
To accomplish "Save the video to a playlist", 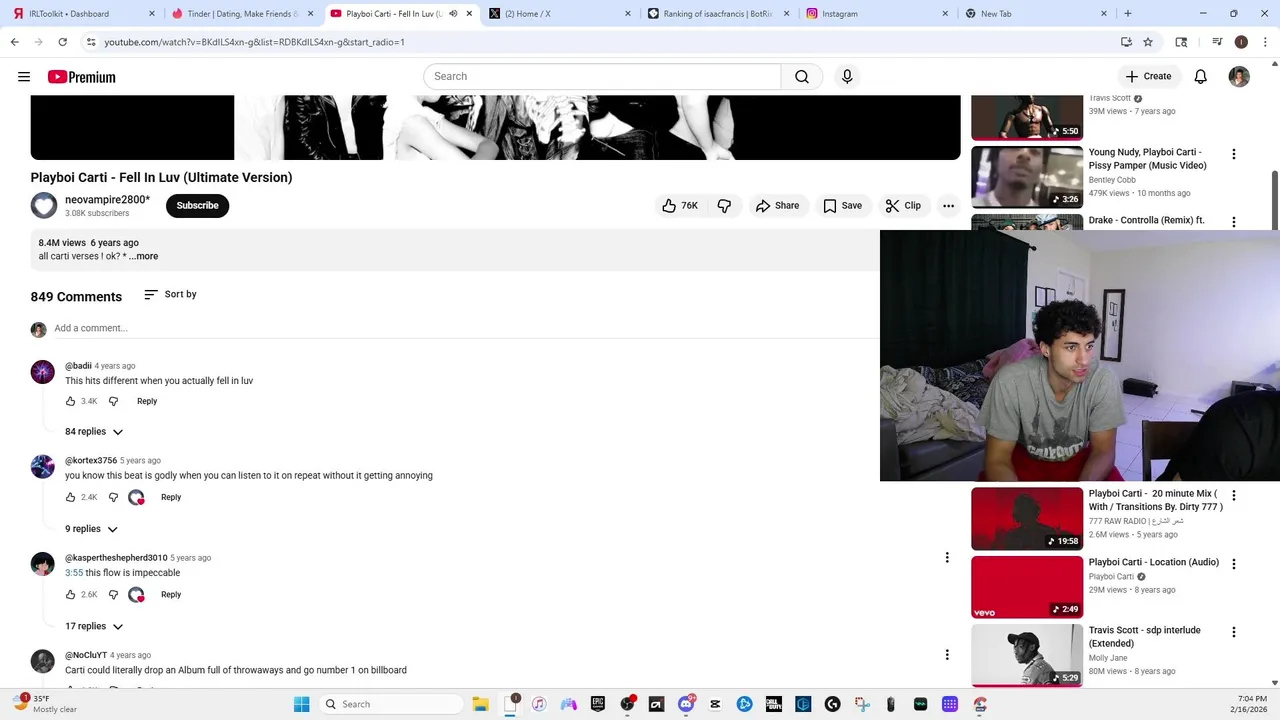I will pos(842,206).
